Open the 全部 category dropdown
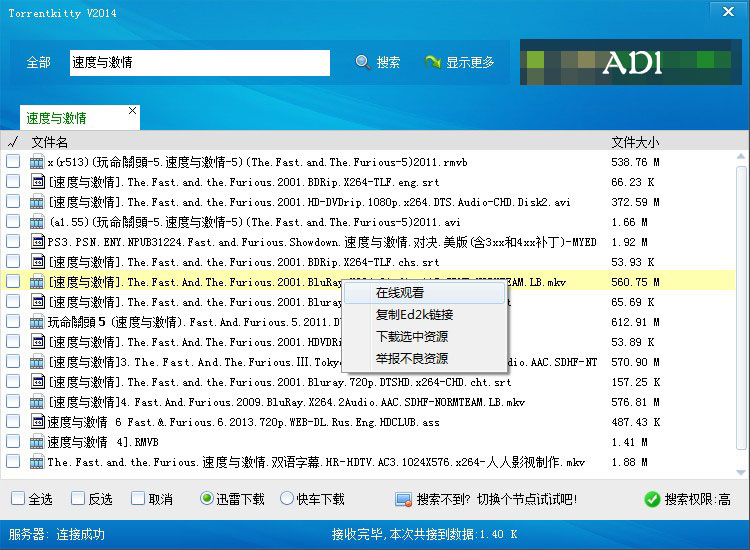This screenshot has width=750, height=550. click(38, 63)
